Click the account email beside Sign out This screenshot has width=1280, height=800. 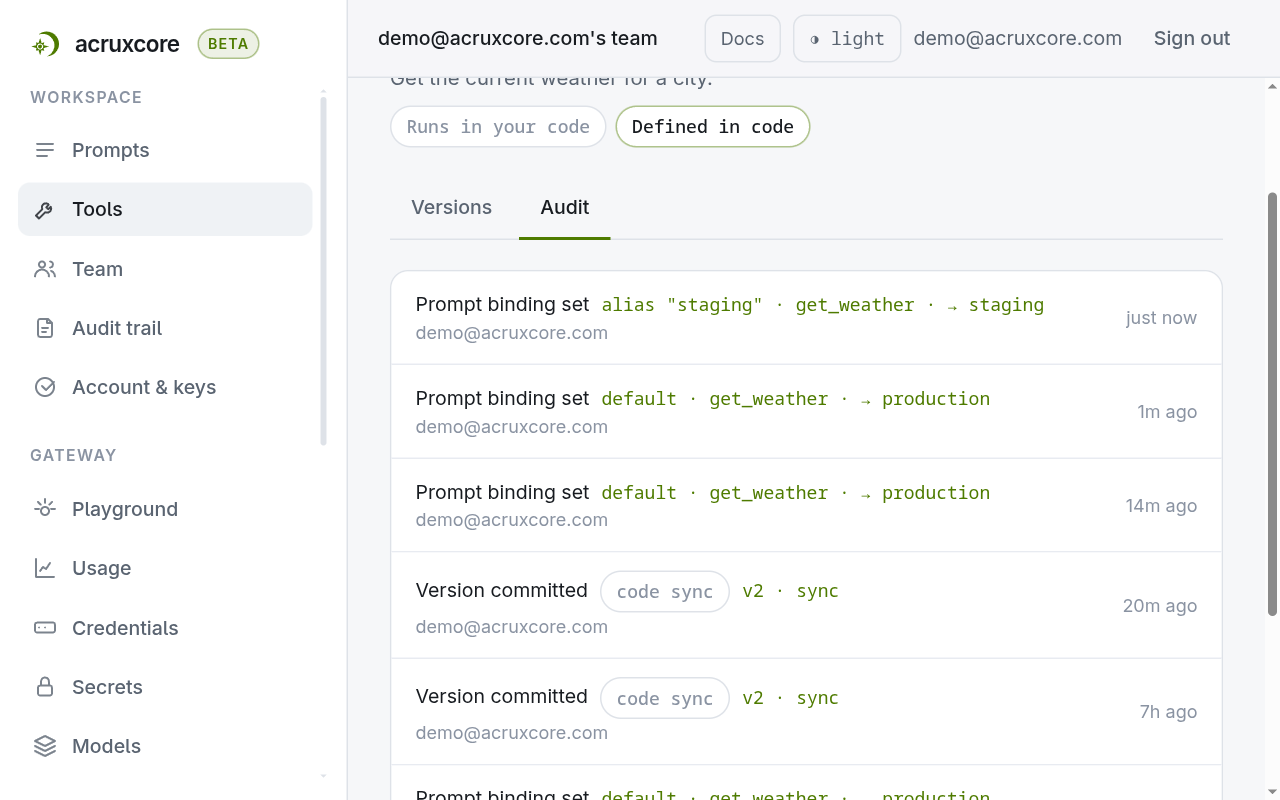[x=1018, y=39]
